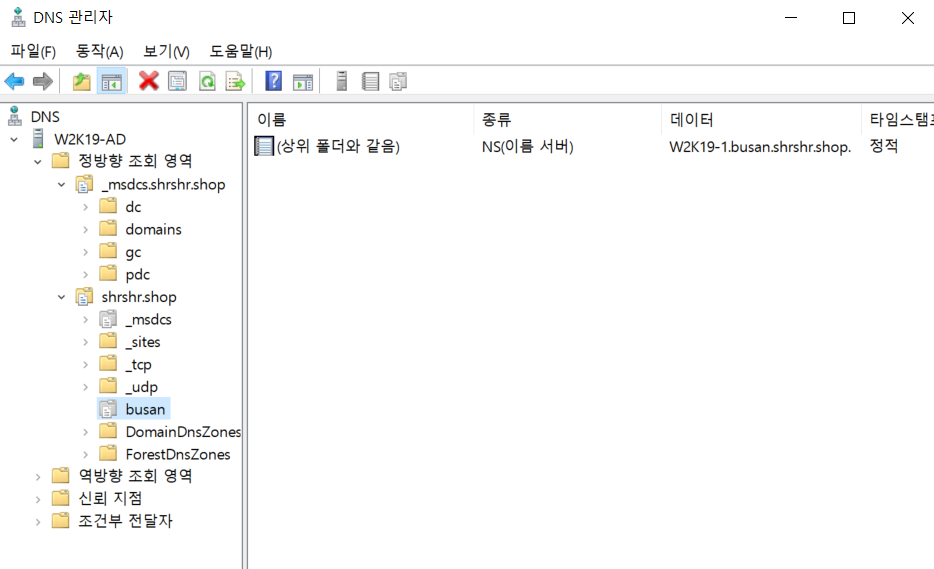The image size is (934, 569).
Task: Click the 정적 timestamp cell
Action: click(x=883, y=145)
